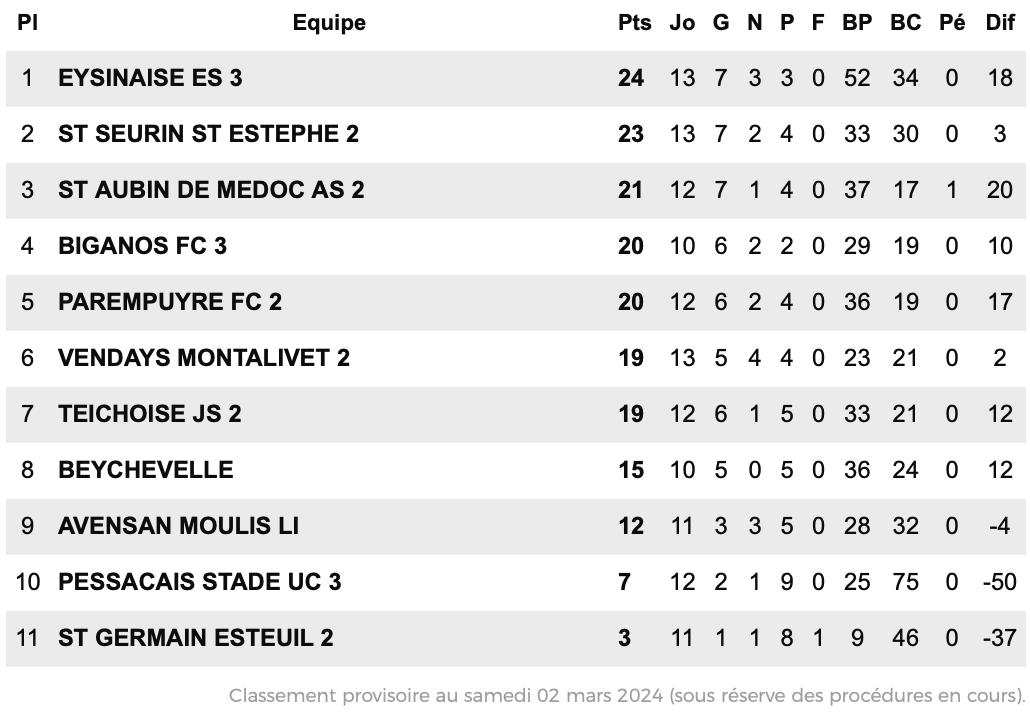This screenshot has width=1030, height=724.
Task: Select the BP column header
Action: click(857, 22)
